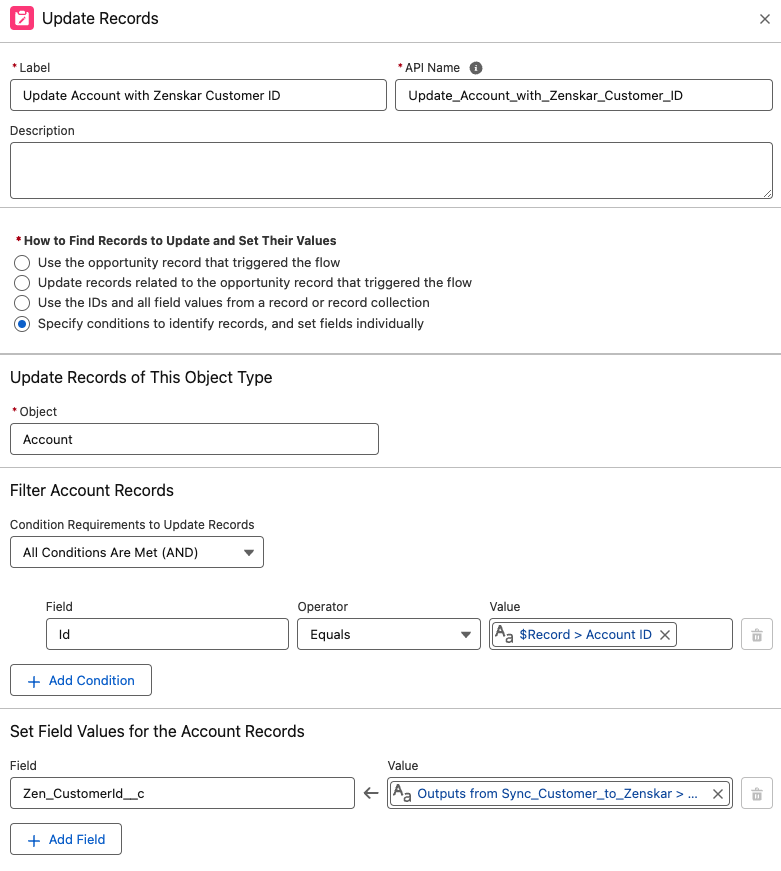Delete the Zen_CustomerId__c field row
781x871 pixels.
(x=757, y=793)
